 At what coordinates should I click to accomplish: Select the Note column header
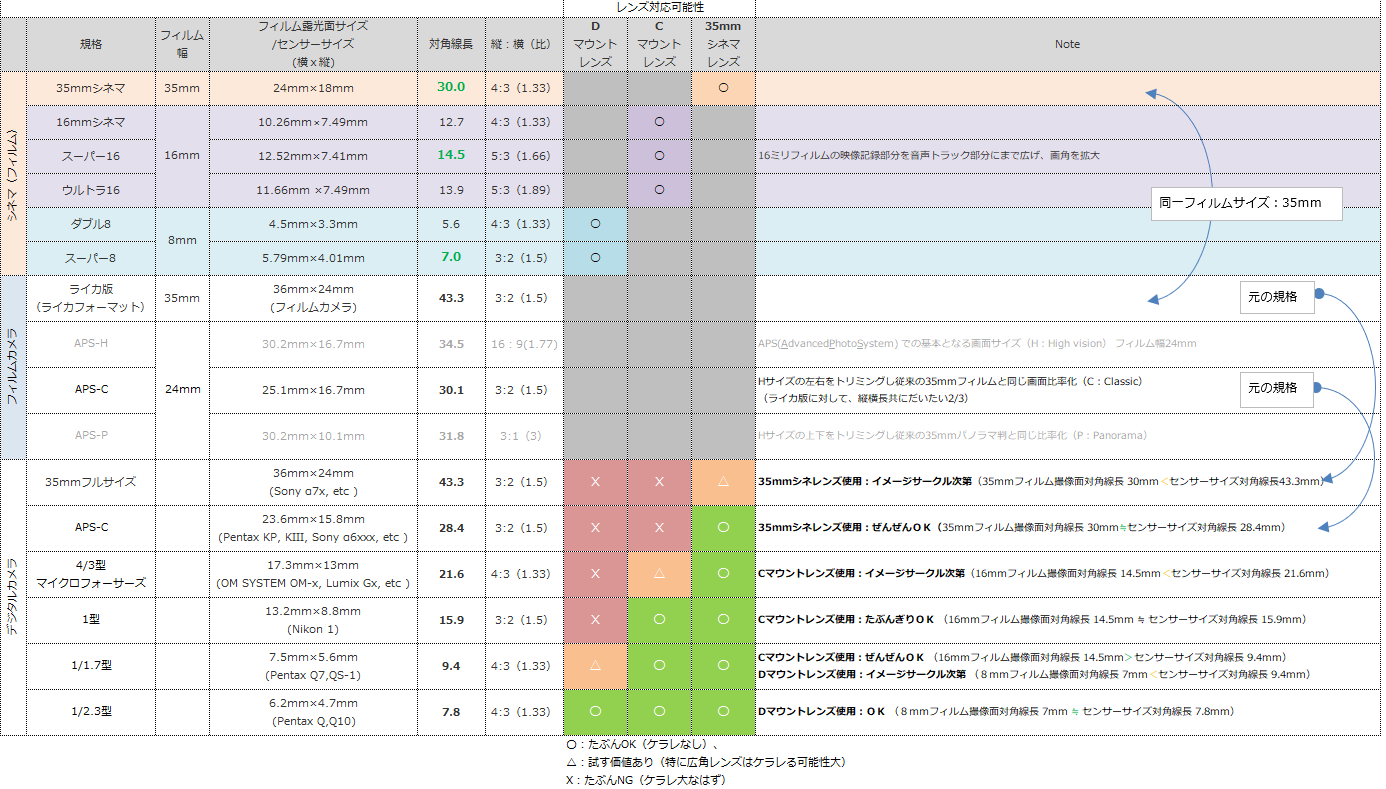pos(1067,44)
